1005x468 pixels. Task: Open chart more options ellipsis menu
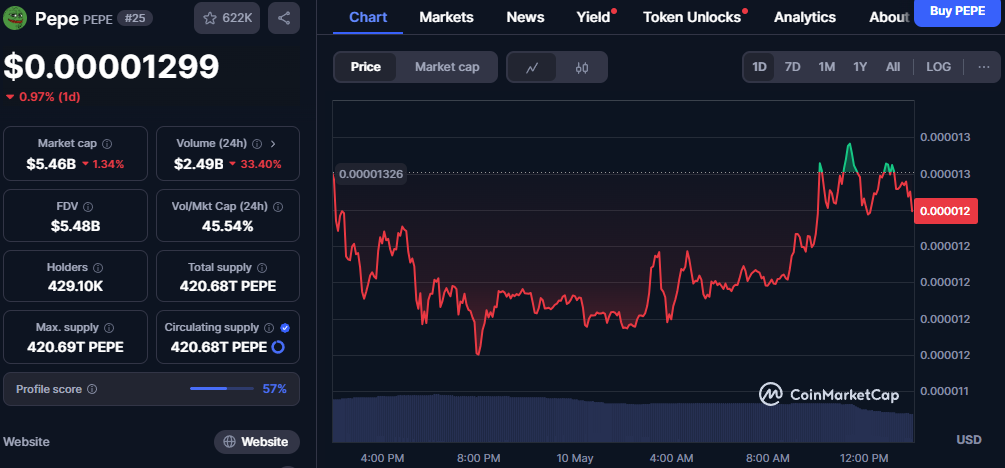[x=984, y=67]
